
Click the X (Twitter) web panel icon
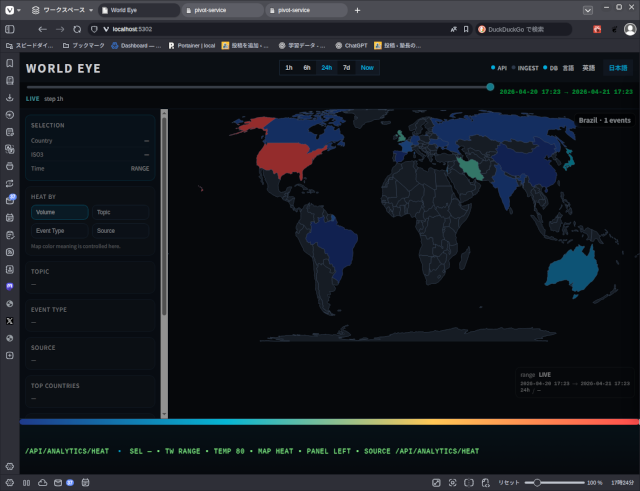[x=9, y=320]
